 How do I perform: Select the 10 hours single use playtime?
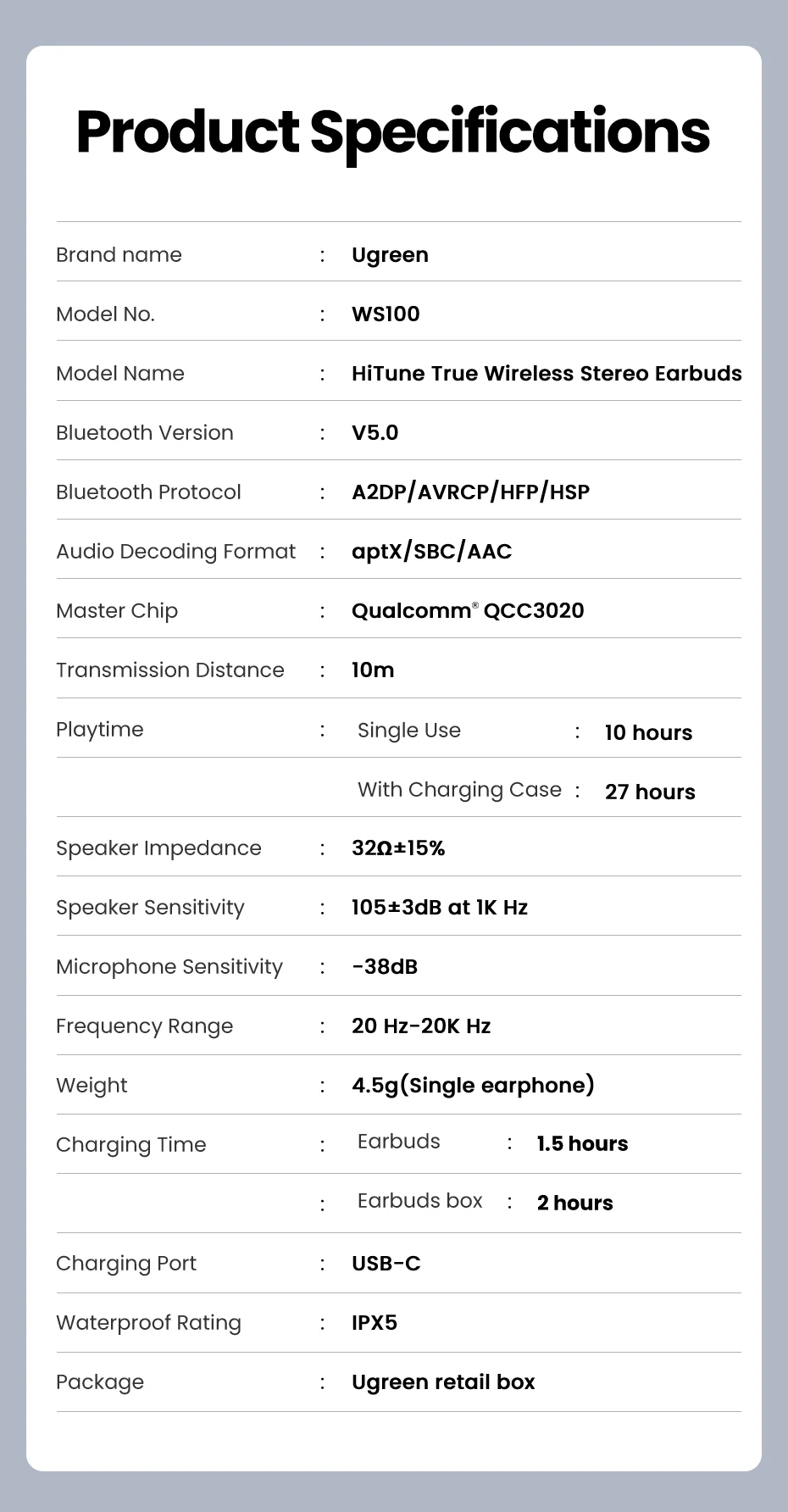[x=648, y=733]
